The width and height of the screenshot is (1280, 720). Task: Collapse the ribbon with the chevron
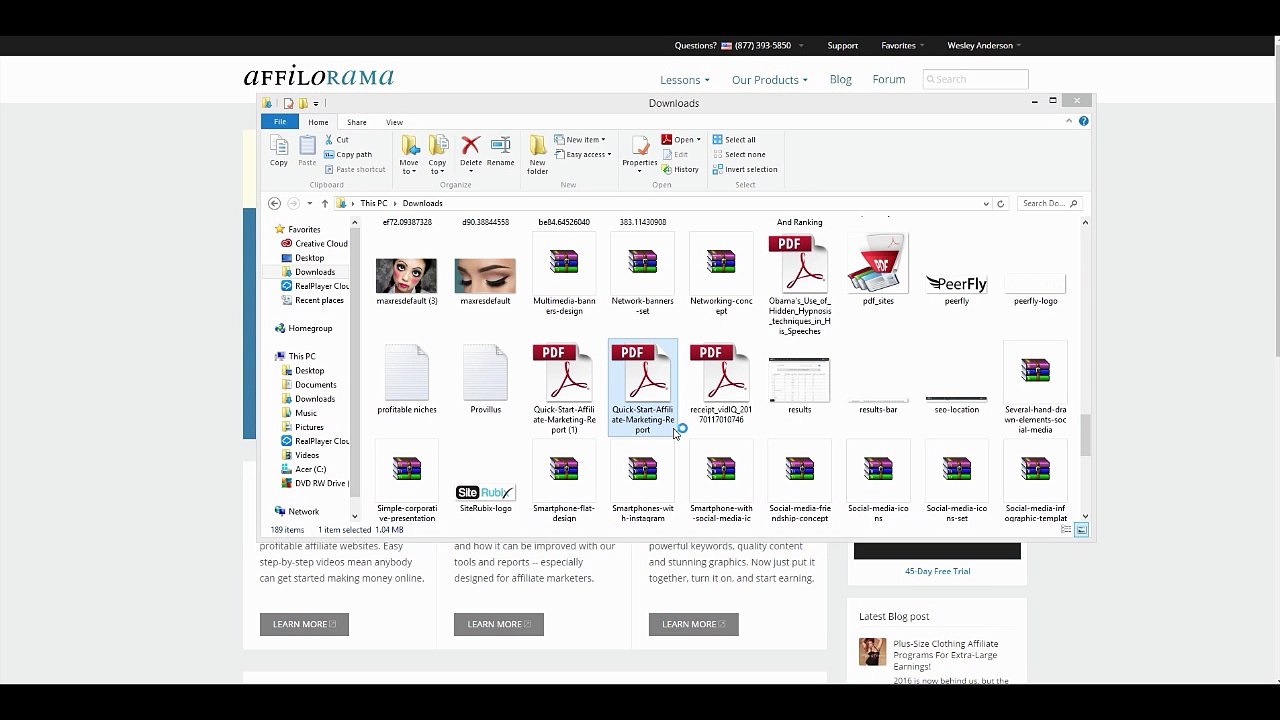pos(1069,121)
